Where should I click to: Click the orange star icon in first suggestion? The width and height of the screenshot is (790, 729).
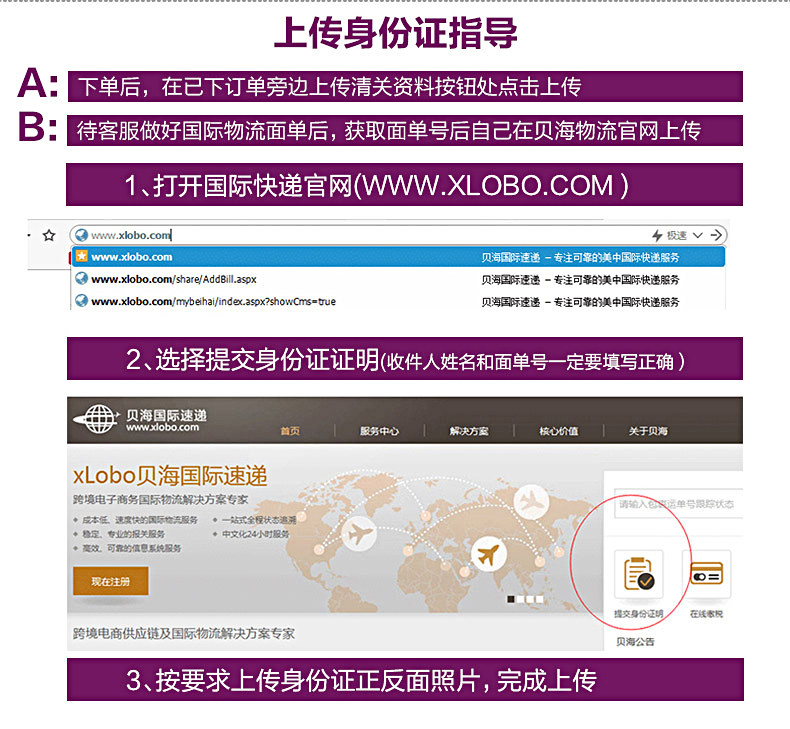coord(82,256)
